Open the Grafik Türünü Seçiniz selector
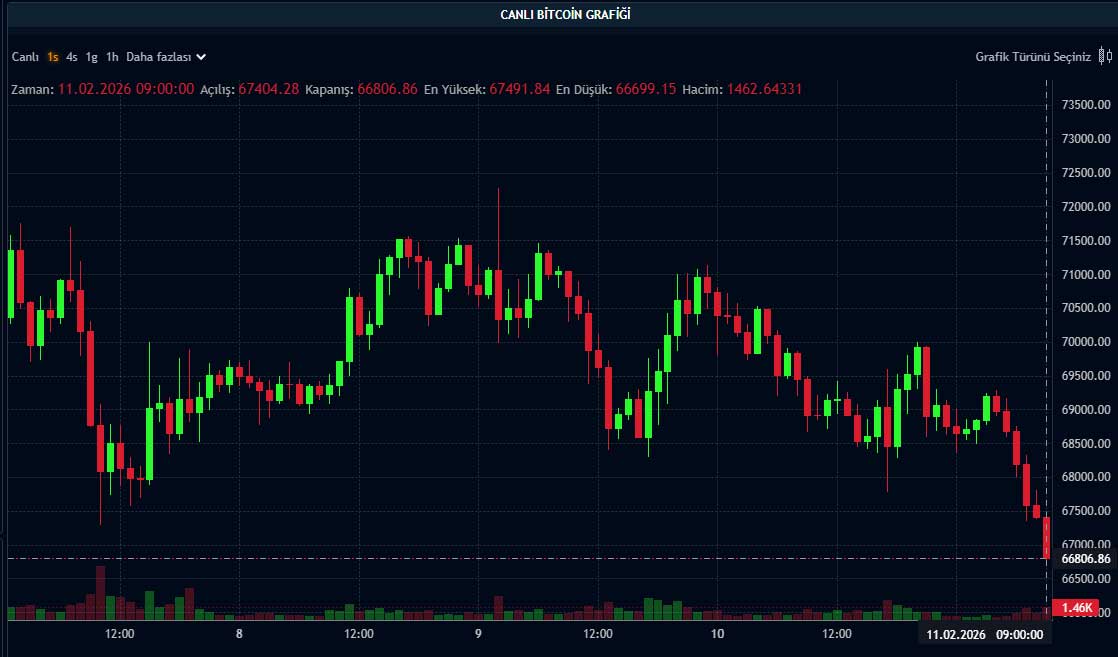Image resolution: width=1118 pixels, height=657 pixels. (1033, 57)
